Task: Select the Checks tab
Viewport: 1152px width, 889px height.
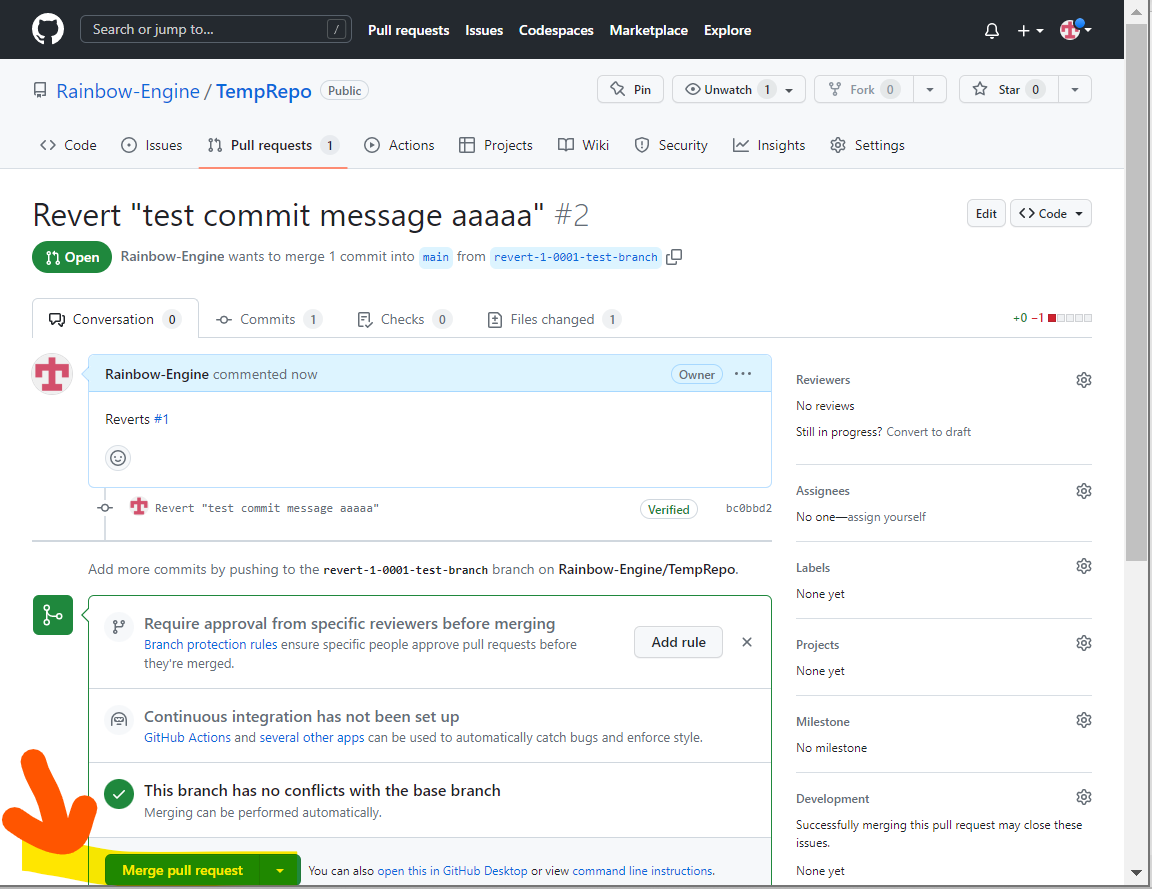Action: (403, 320)
